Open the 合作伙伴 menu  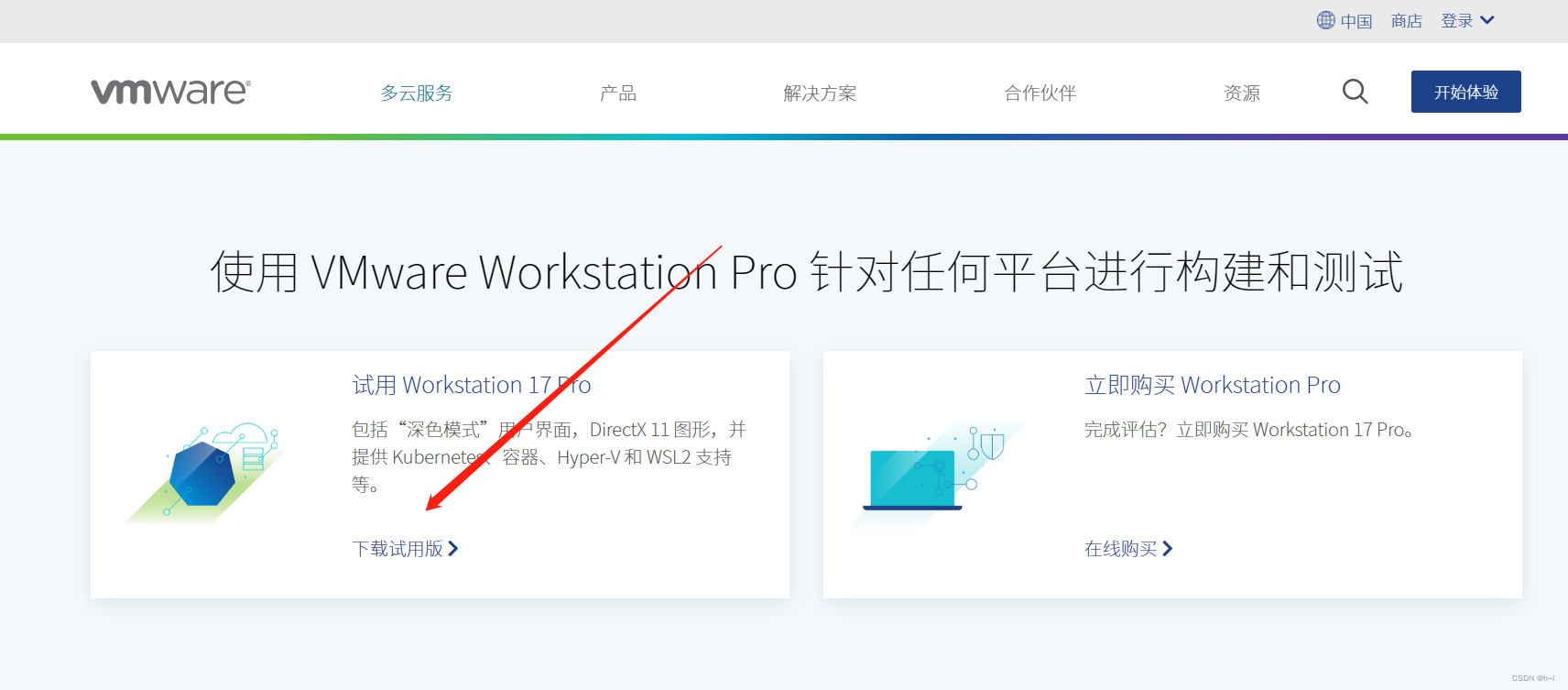click(x=1040, y=93)
